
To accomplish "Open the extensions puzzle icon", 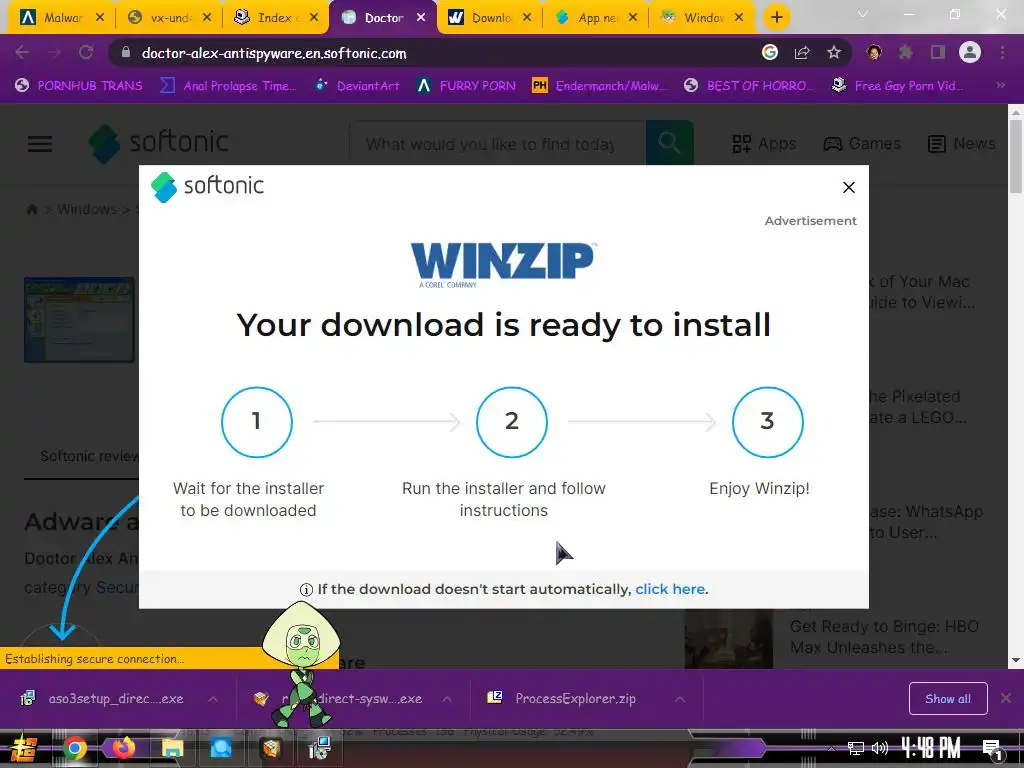I will click(905, 53).
